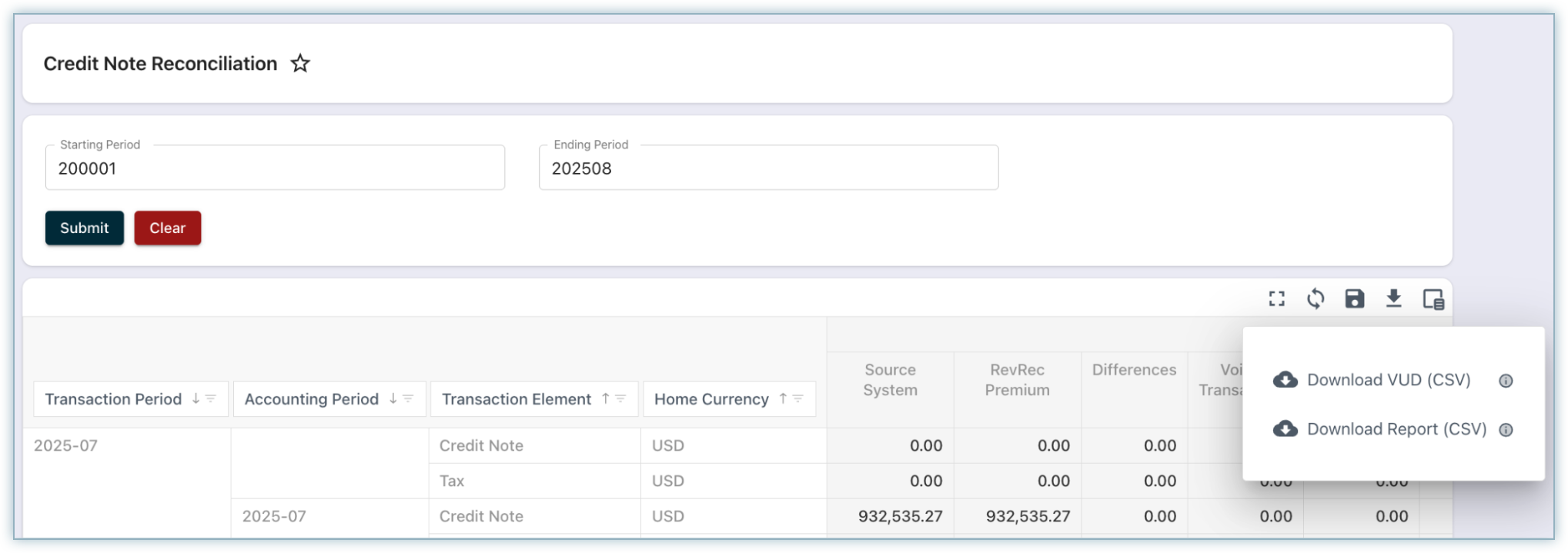This screenshot has height=553, width=1568.
Task: Open Accounting Period column filter
Action: 409,398
